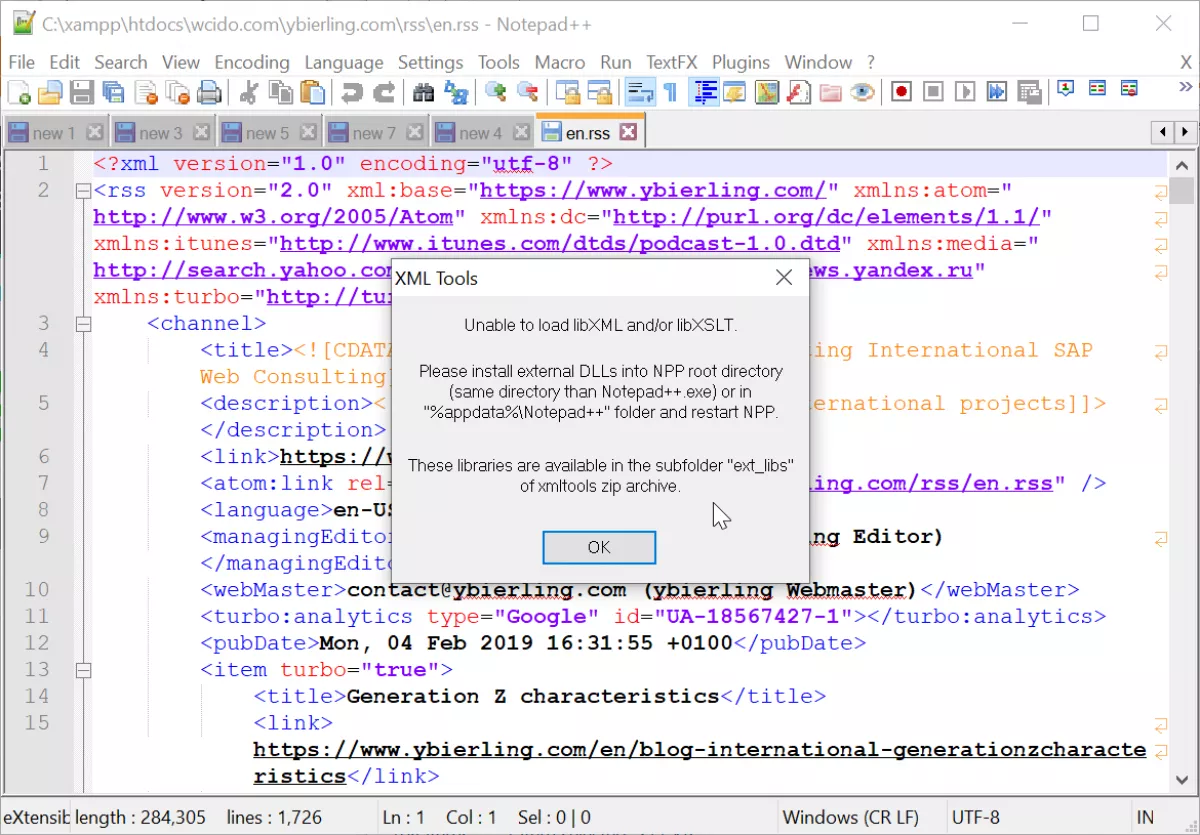Click Synchronize Horizontal Scrolling icon

pyautogui.click(x=599, y=93)
